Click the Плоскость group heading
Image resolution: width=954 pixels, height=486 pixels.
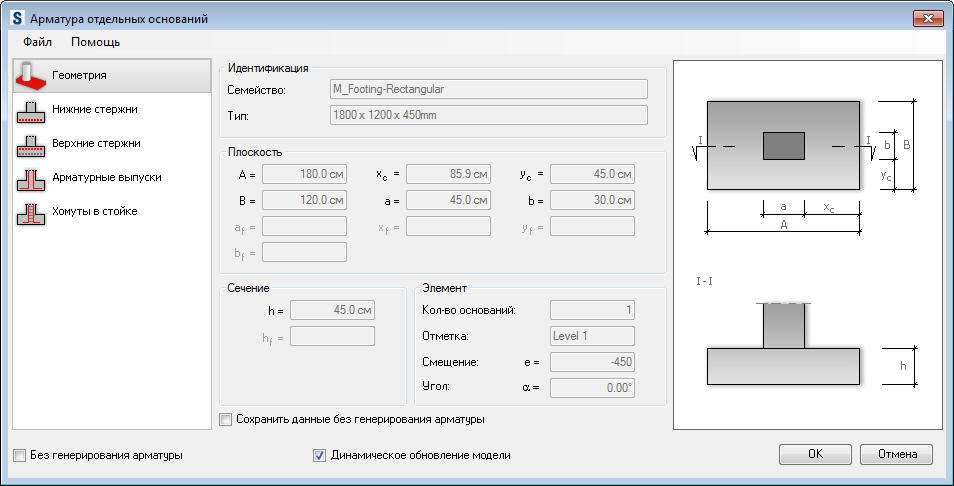(254, 152)
